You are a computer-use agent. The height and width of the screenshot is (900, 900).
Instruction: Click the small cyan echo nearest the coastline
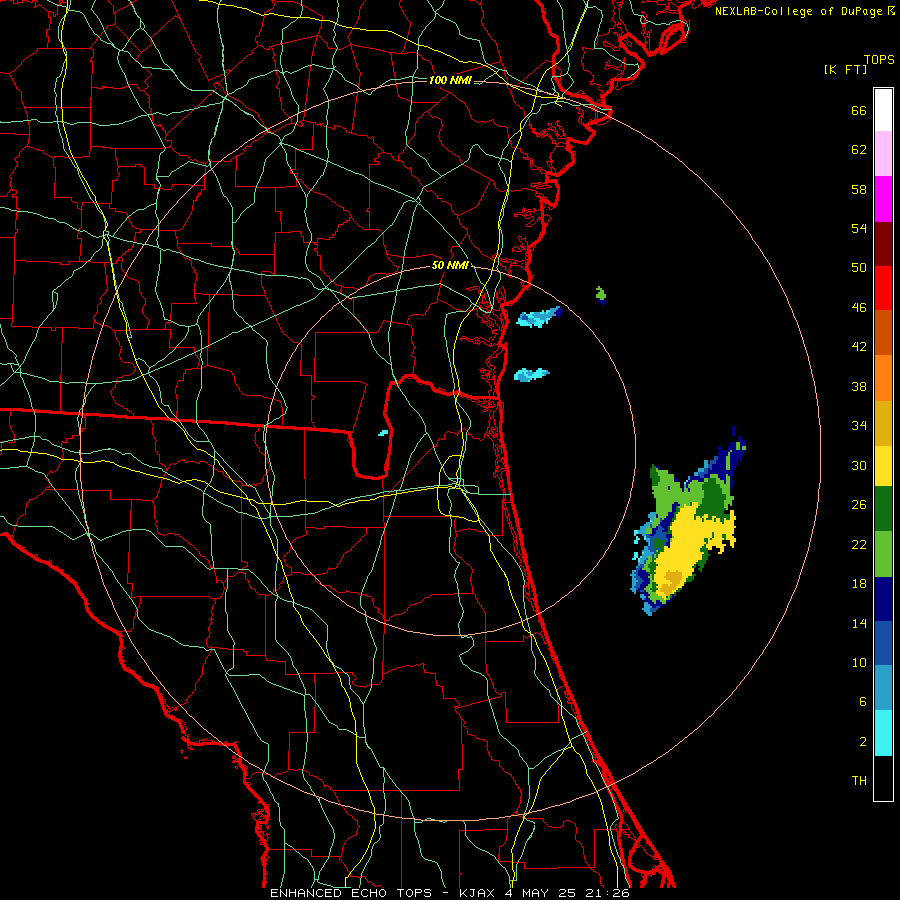[x=531, y=374]
